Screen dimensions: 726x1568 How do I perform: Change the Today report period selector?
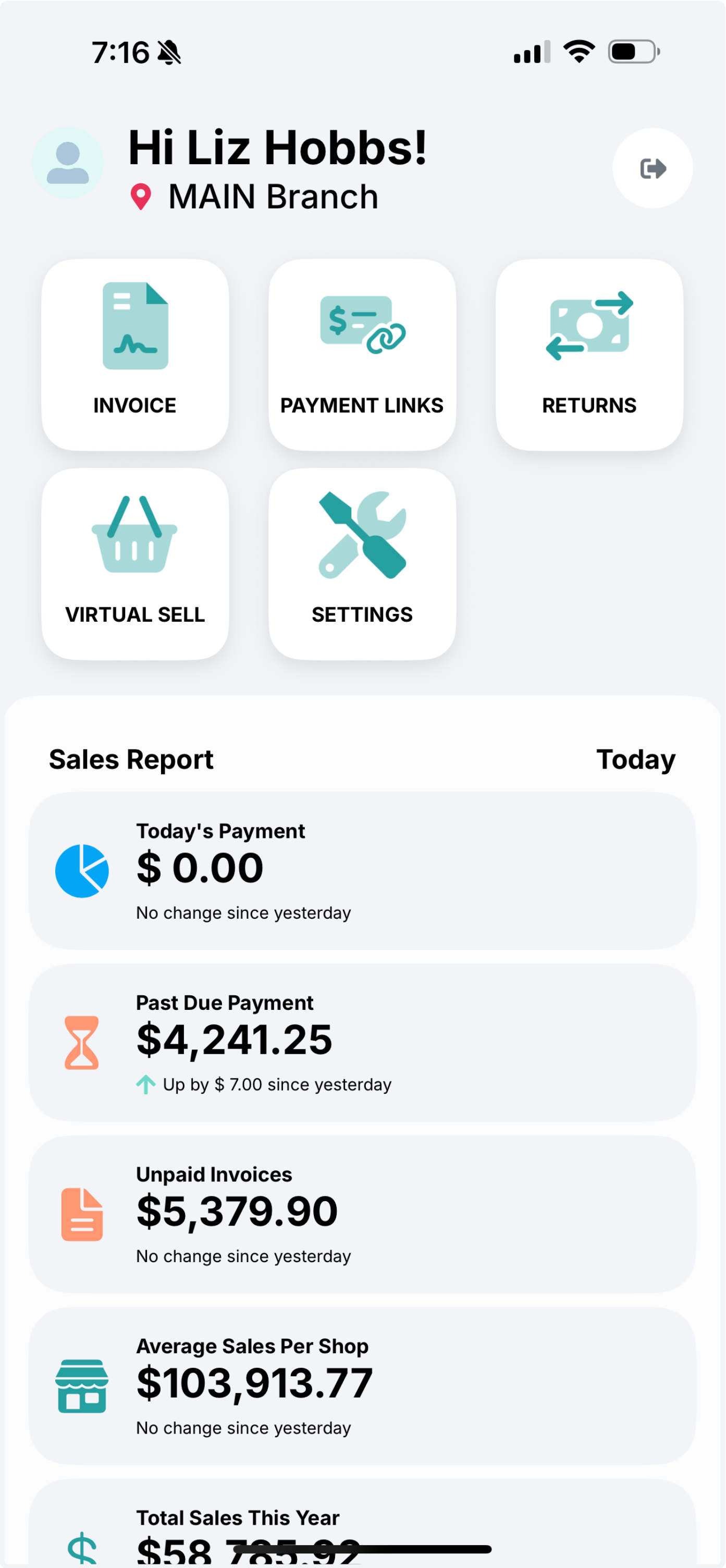pos(635,759)
